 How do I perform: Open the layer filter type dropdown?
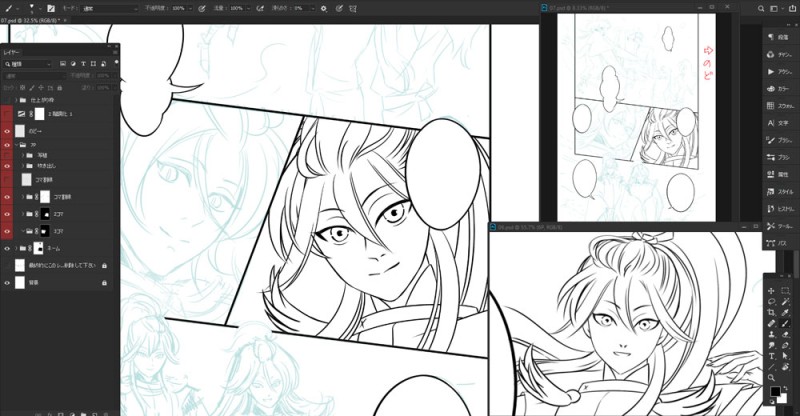point(28,64)
